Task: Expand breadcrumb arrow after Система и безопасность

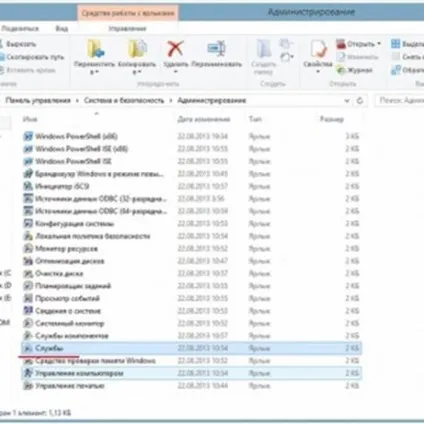Action: 171,101
